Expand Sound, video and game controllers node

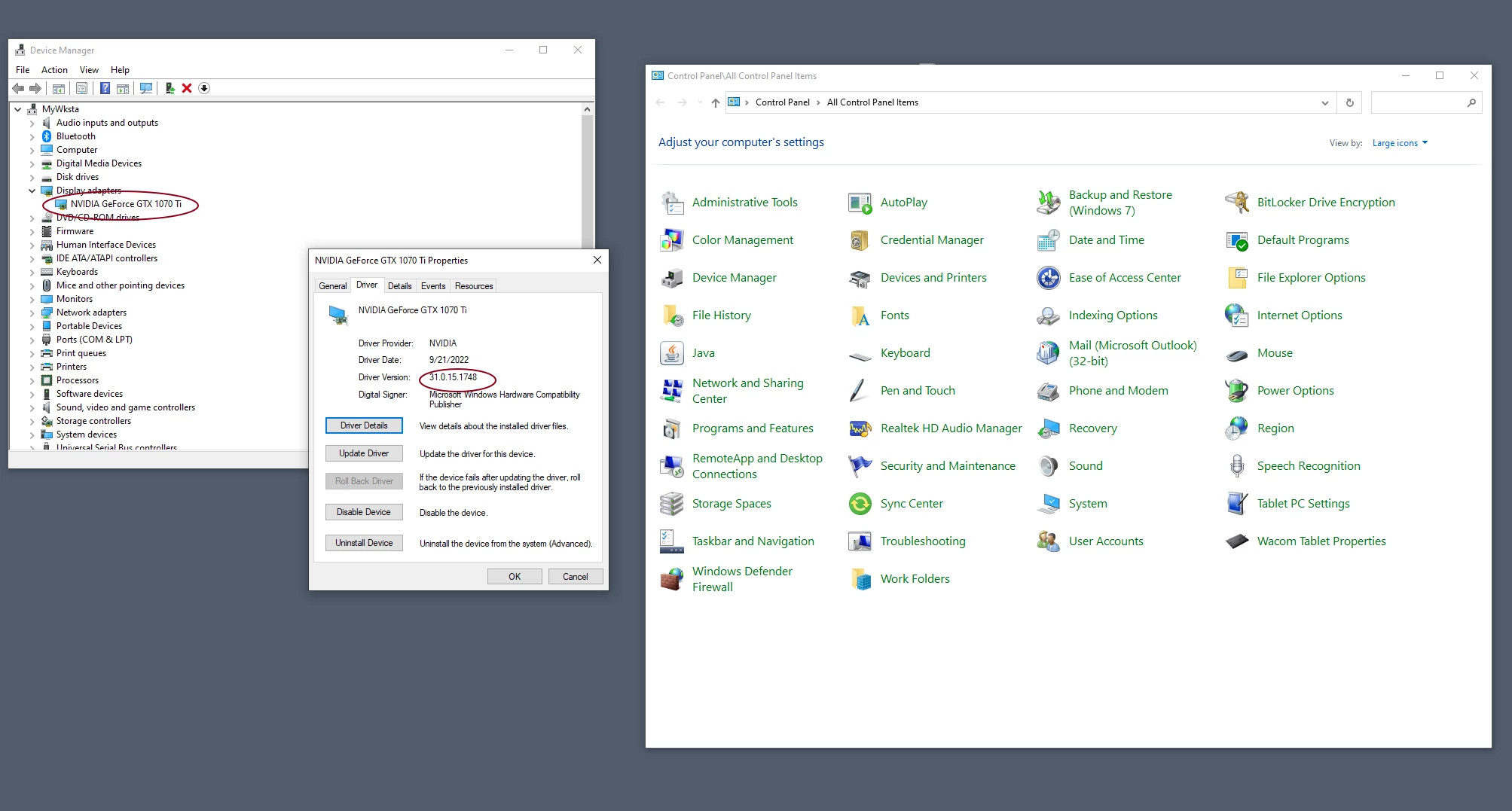(32, 407)
